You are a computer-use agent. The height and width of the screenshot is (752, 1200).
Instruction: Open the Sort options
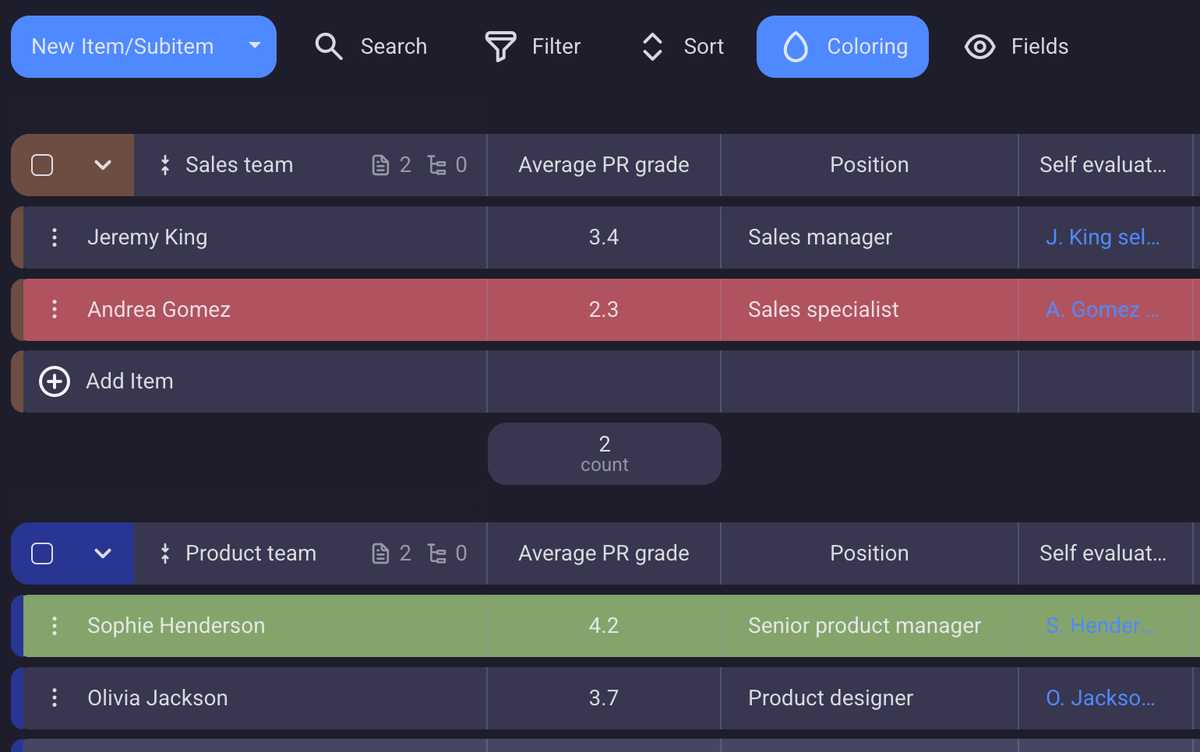tap(651, 46)
